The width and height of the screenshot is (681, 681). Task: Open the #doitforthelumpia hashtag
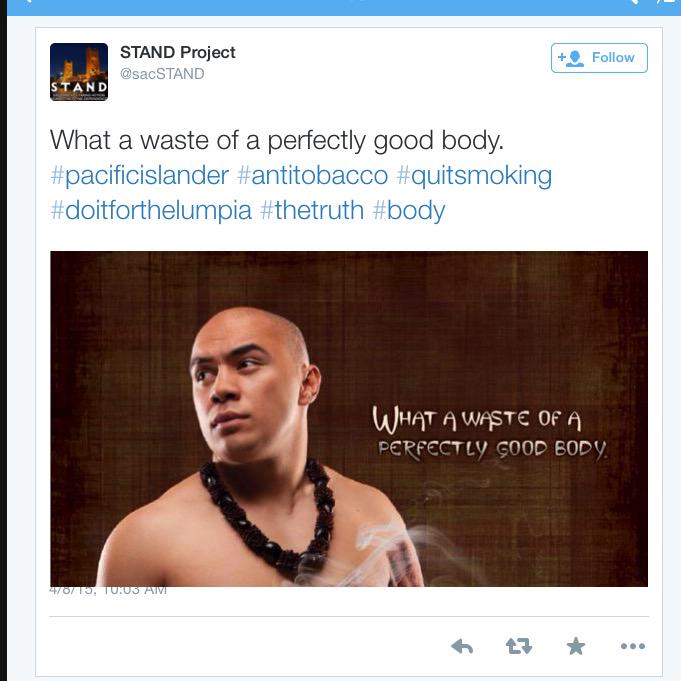[x=151, y=210]
